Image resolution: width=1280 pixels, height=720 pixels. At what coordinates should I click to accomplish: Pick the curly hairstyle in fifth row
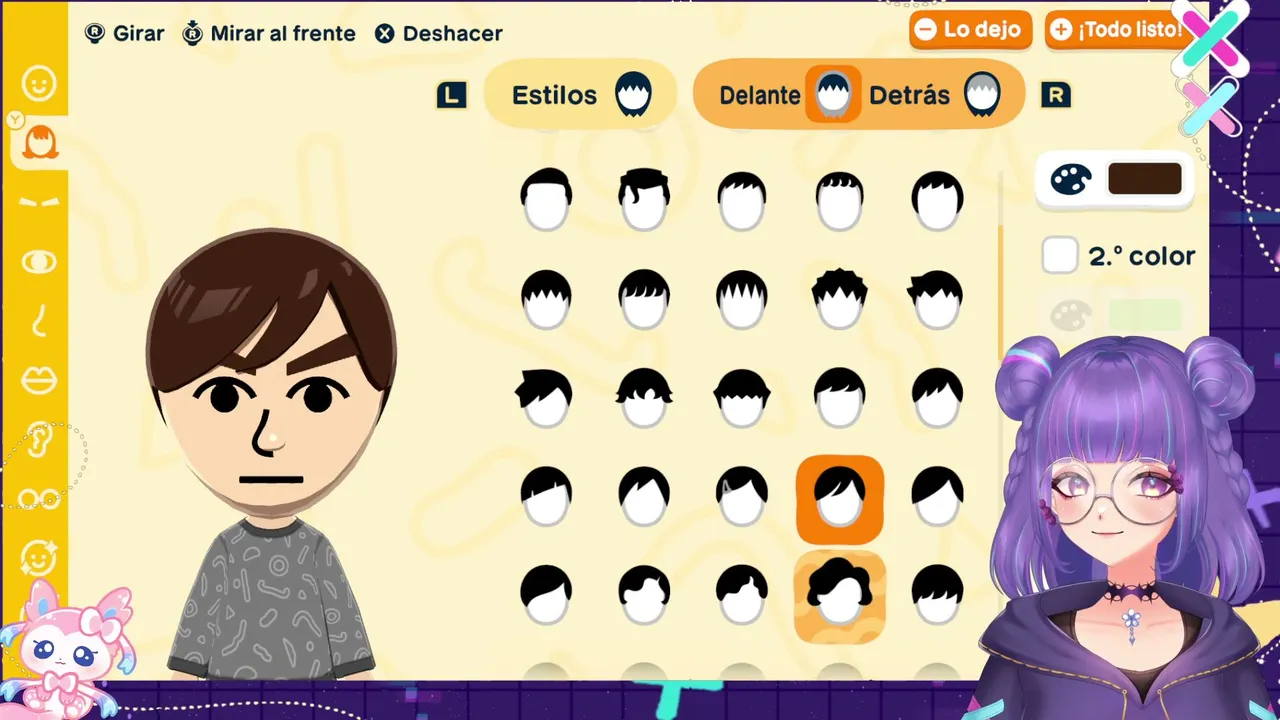pyautogui.click(x=840, y=596)
